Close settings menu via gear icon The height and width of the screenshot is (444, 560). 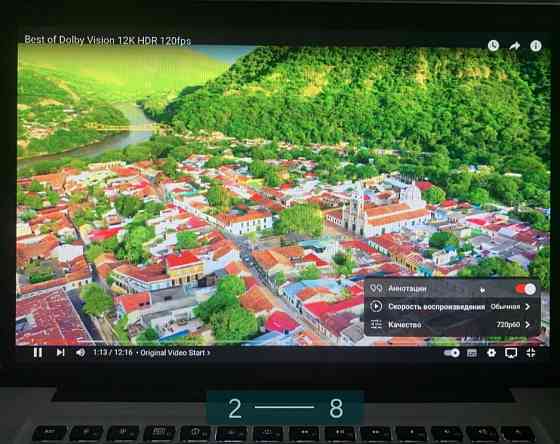pos(491,353)
